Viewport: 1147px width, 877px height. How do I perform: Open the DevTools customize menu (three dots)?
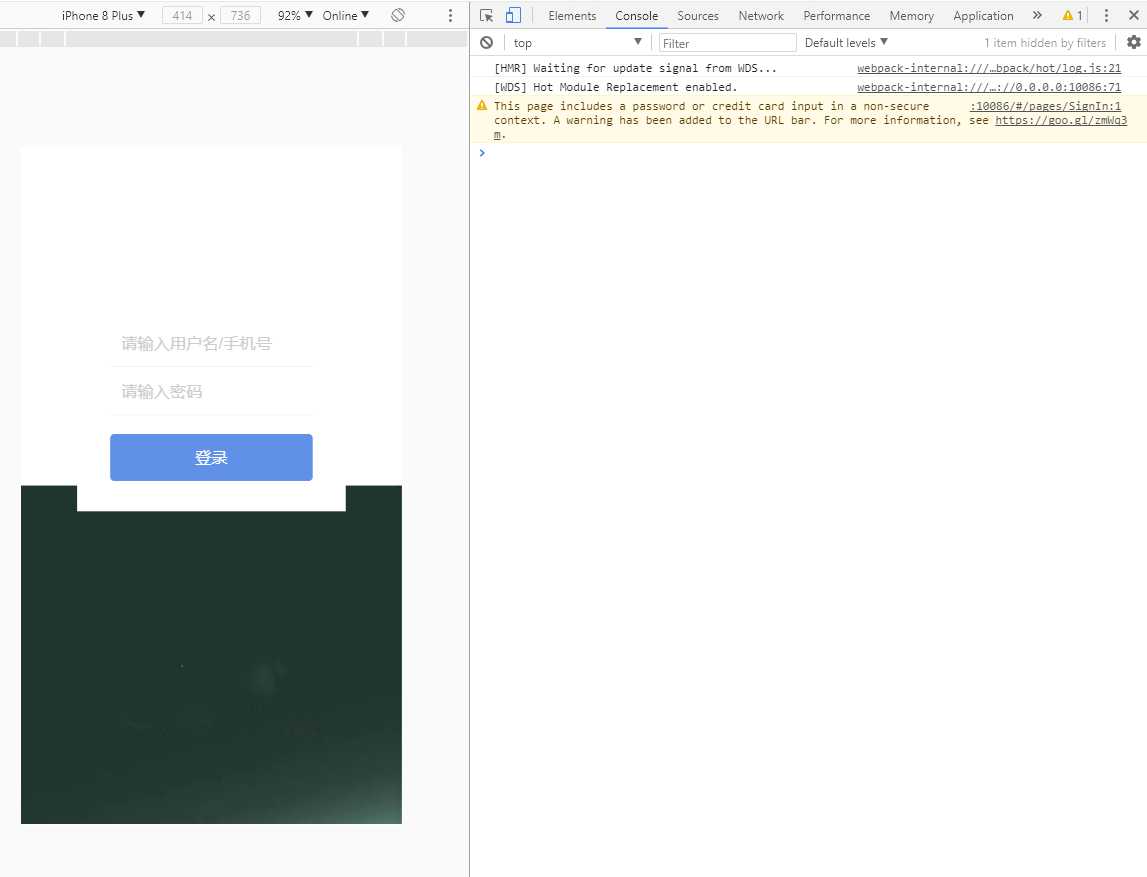[x=1106, y=15]
